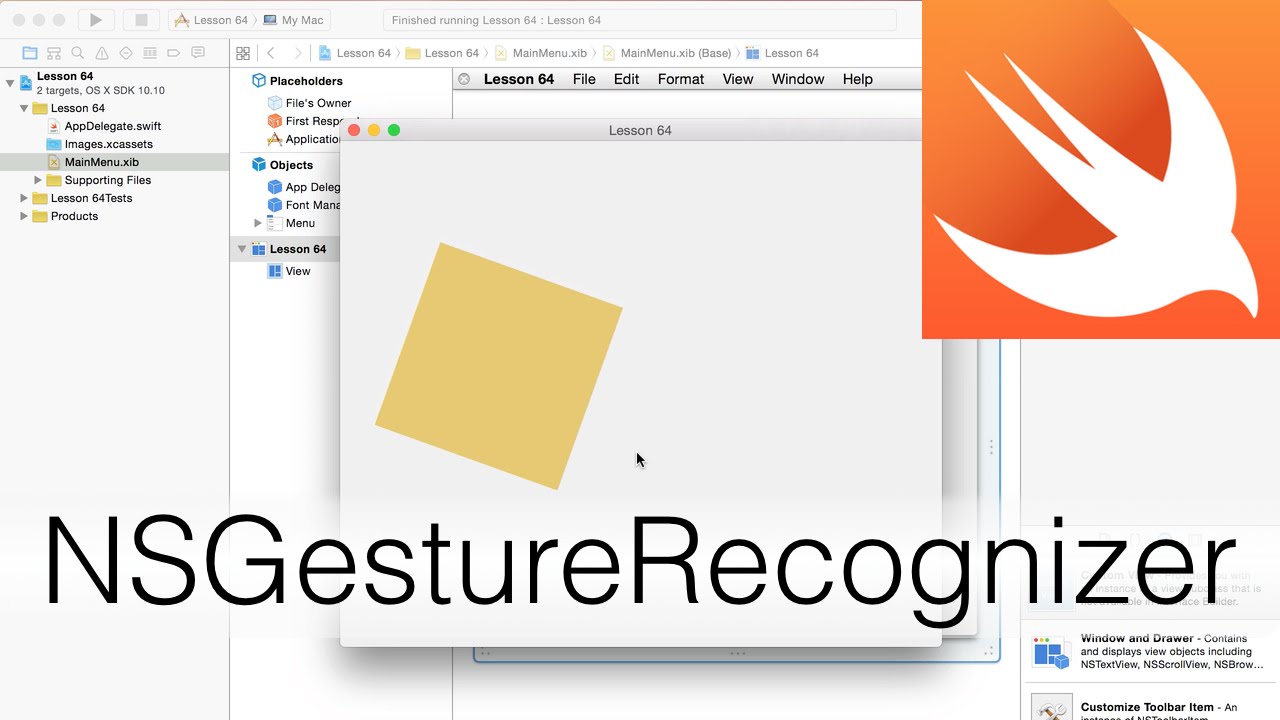Open the Test navigator diamond icon
This screenshot has width=1280, height=720.
(x=126, y=53)
